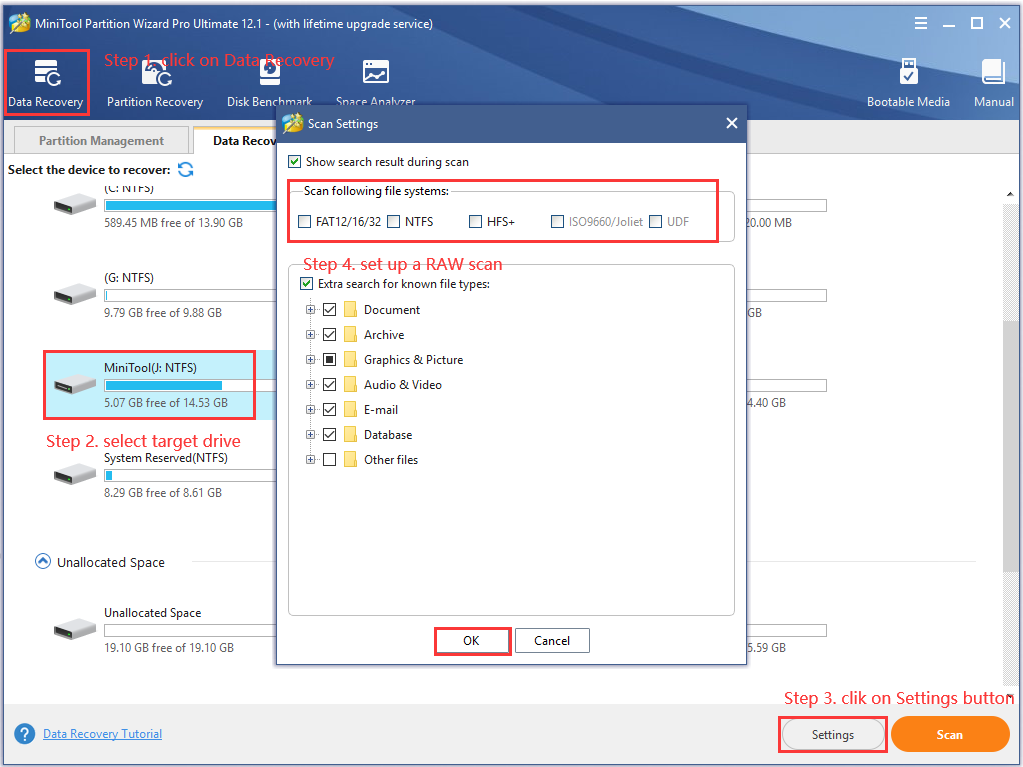Expand the Database tree node
The image size is (1023, 767).
click(311, 434)
